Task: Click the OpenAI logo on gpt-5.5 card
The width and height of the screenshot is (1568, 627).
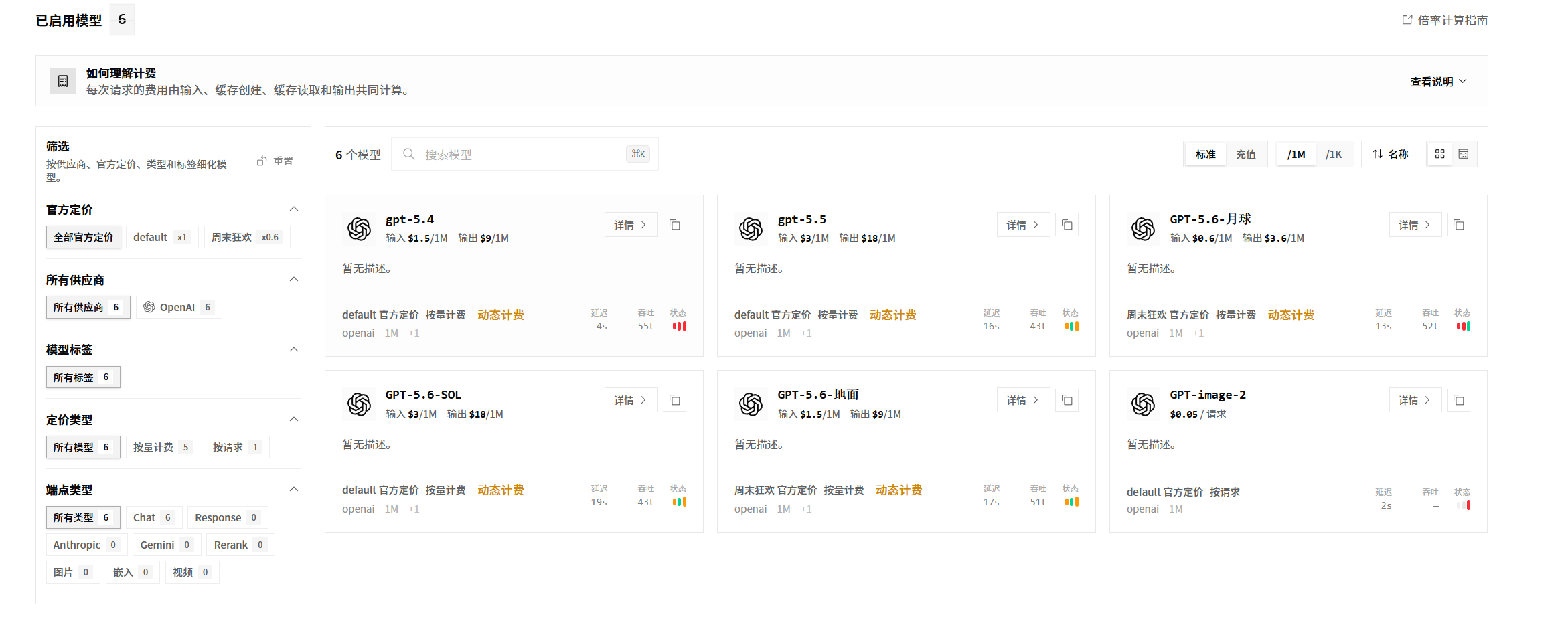Action: click(x=751, y=229)
